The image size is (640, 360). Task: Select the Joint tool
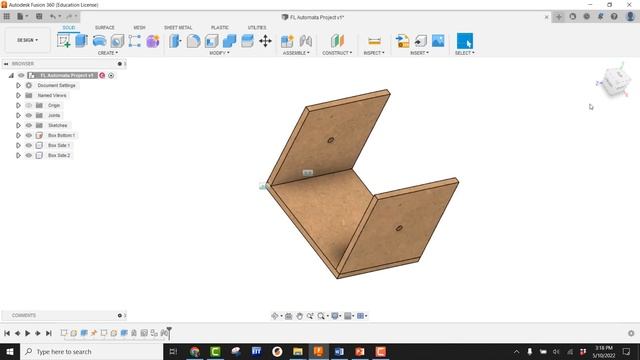point(305,41)
